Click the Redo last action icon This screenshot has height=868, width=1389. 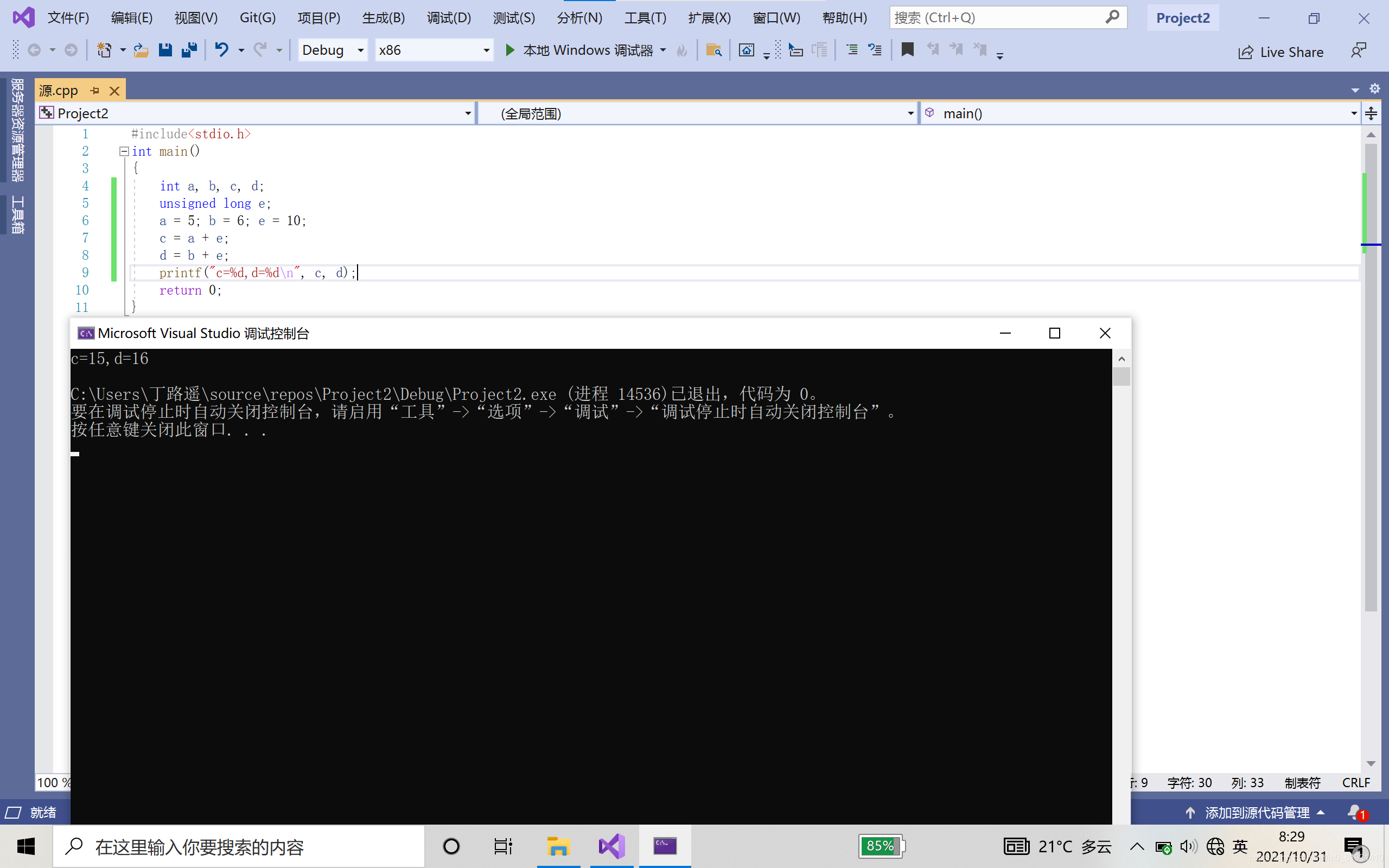[x=260, y=50]
